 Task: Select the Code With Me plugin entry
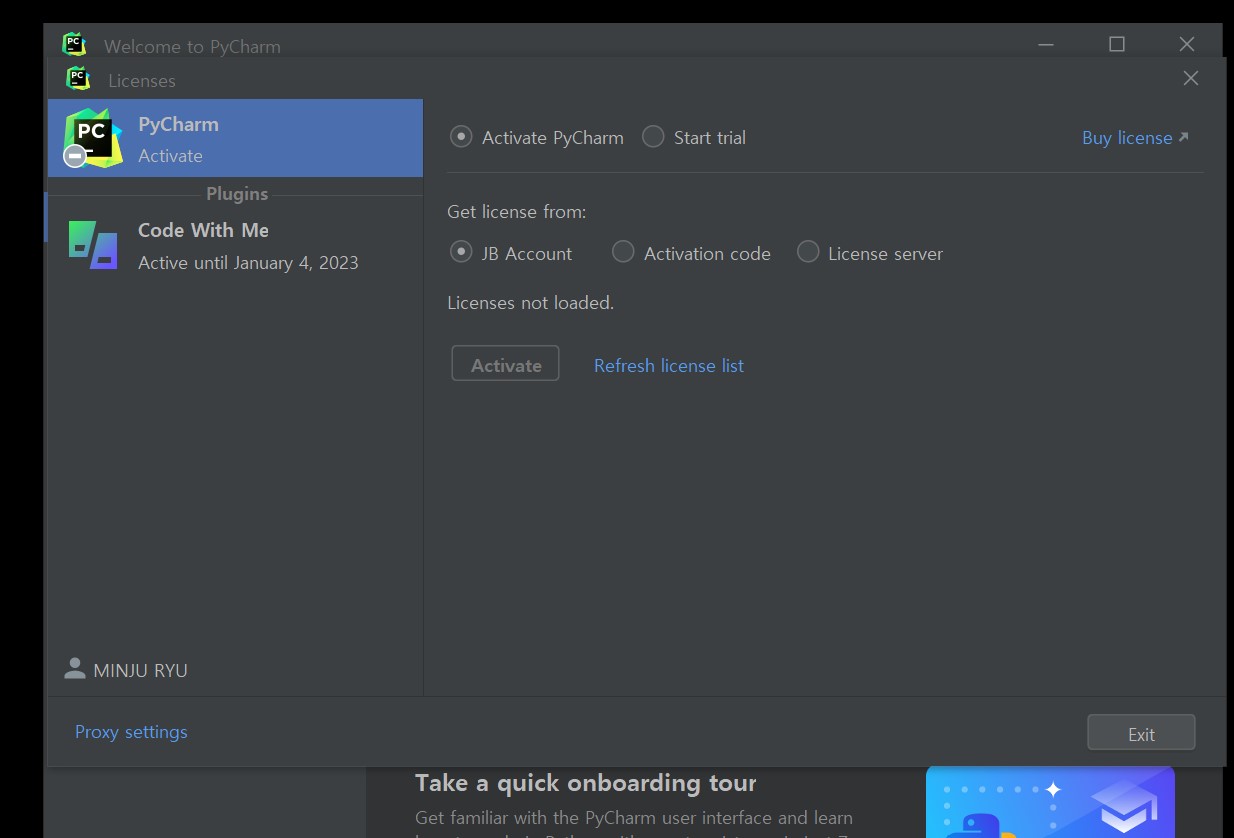[235, 246]
